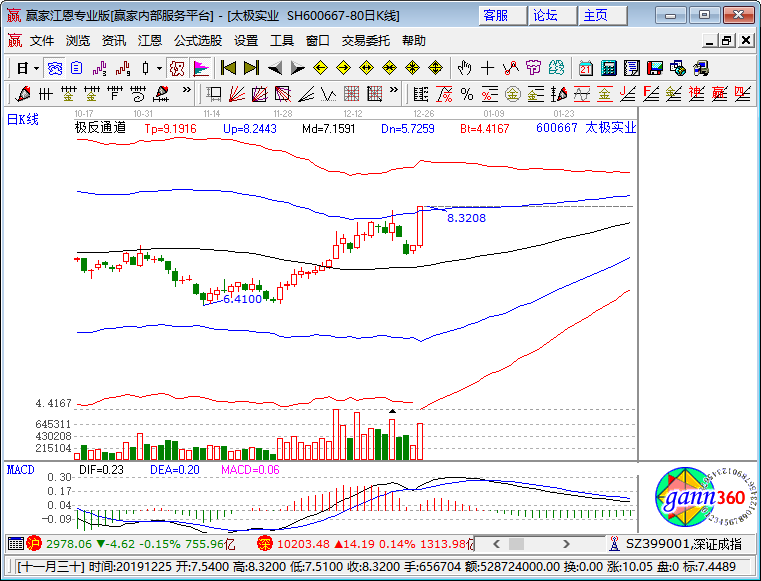Screen dimensions: 761x581
Task: Select the red grid pattern icon
Action: click(x=351, y=94)
